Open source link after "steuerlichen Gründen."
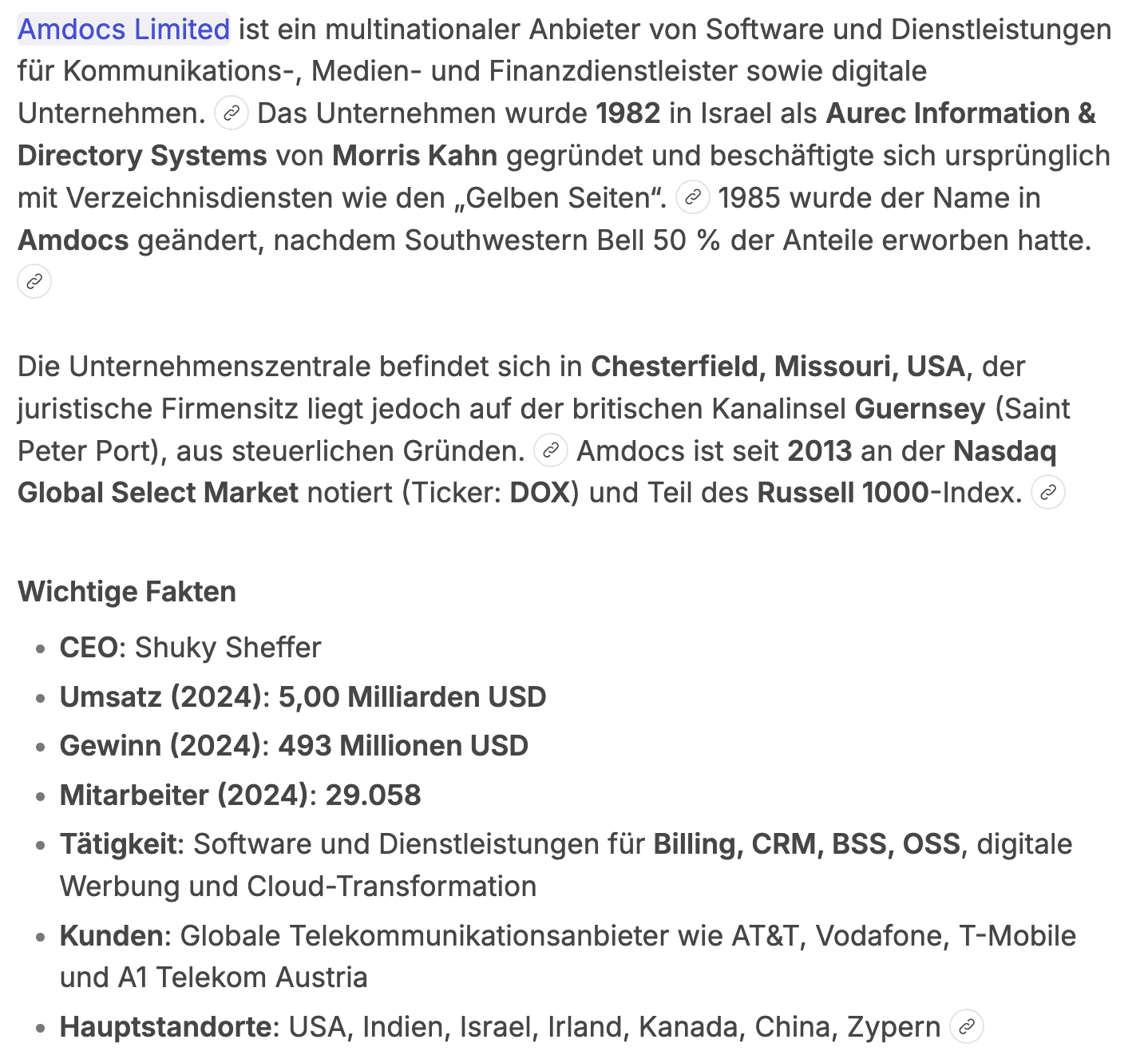This screenshot has height=1059, width=1148. click(x=550, y=450)
